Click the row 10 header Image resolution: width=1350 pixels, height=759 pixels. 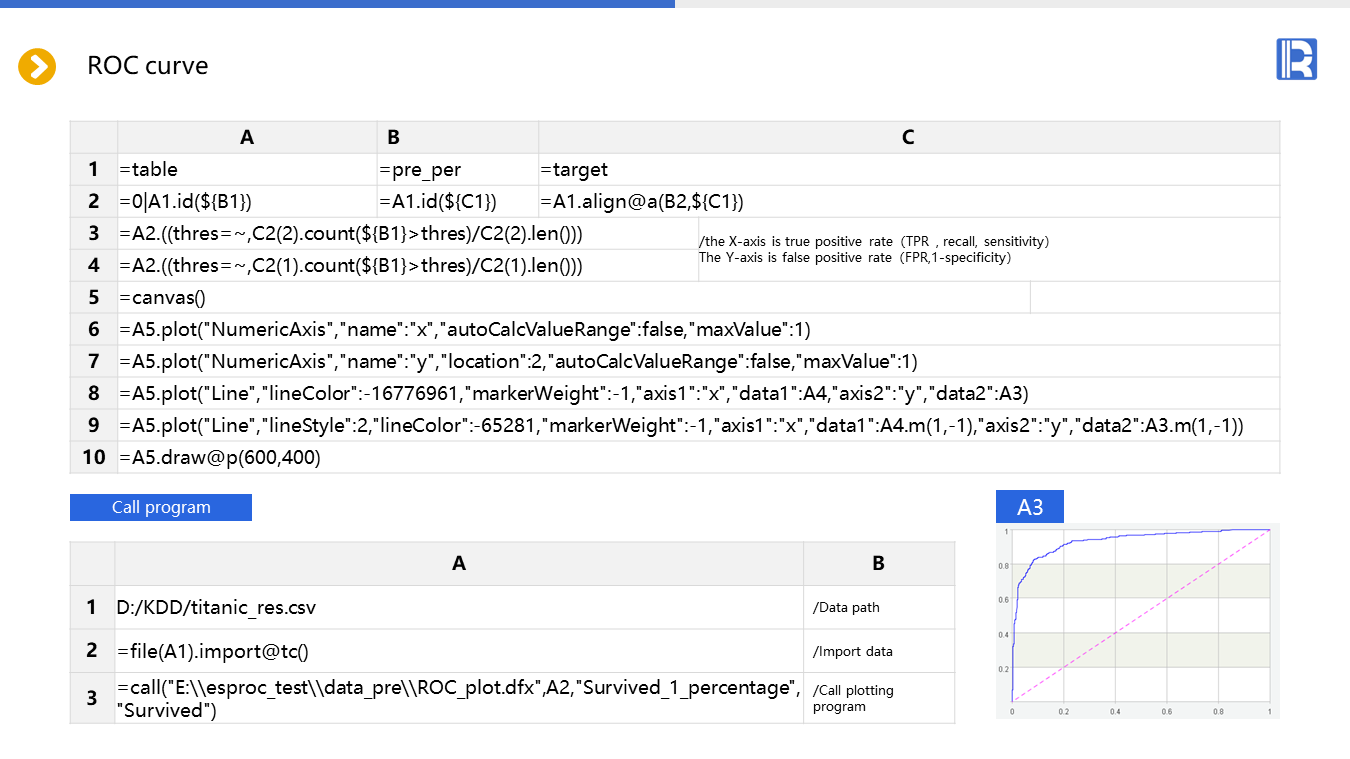click(94, 457)
